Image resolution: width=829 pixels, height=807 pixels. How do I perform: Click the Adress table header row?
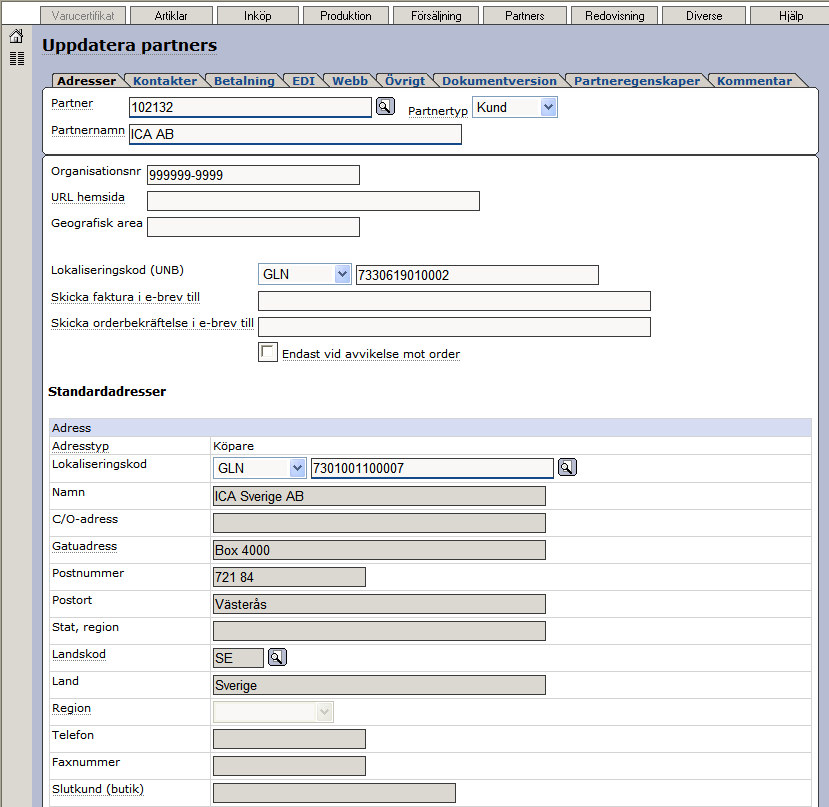coord(430,427)
